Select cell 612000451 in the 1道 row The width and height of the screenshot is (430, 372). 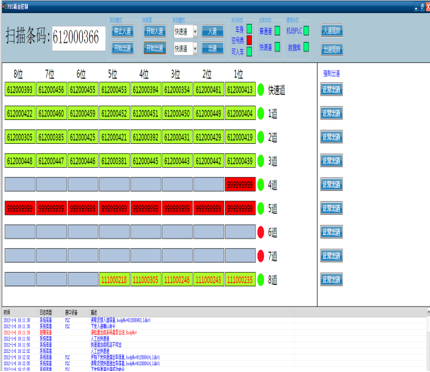pyautogui.click(x=145, y=113)
